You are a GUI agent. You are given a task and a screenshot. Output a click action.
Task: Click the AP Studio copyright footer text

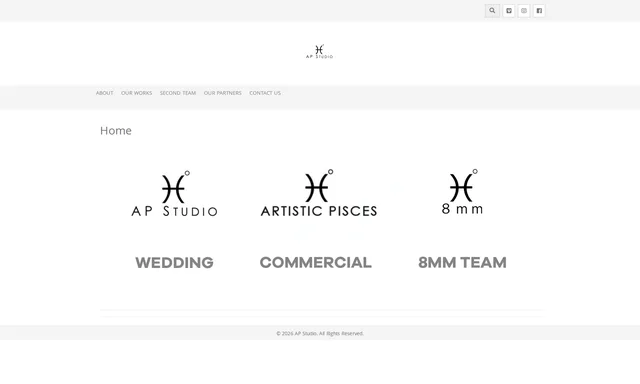pyautogui.click(x=320, y=333)
